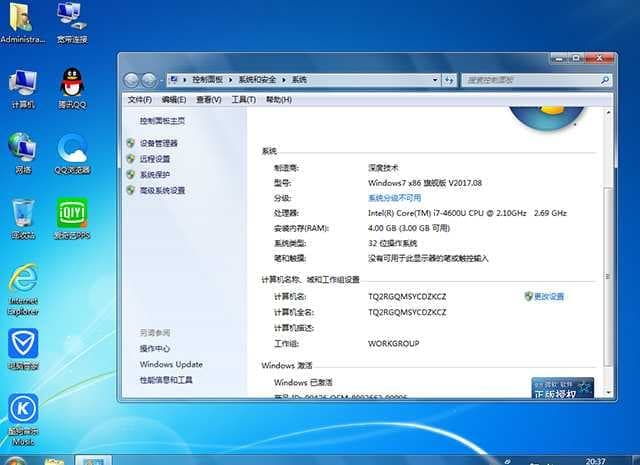Open the folder icon pinned on taskbar

54,461
